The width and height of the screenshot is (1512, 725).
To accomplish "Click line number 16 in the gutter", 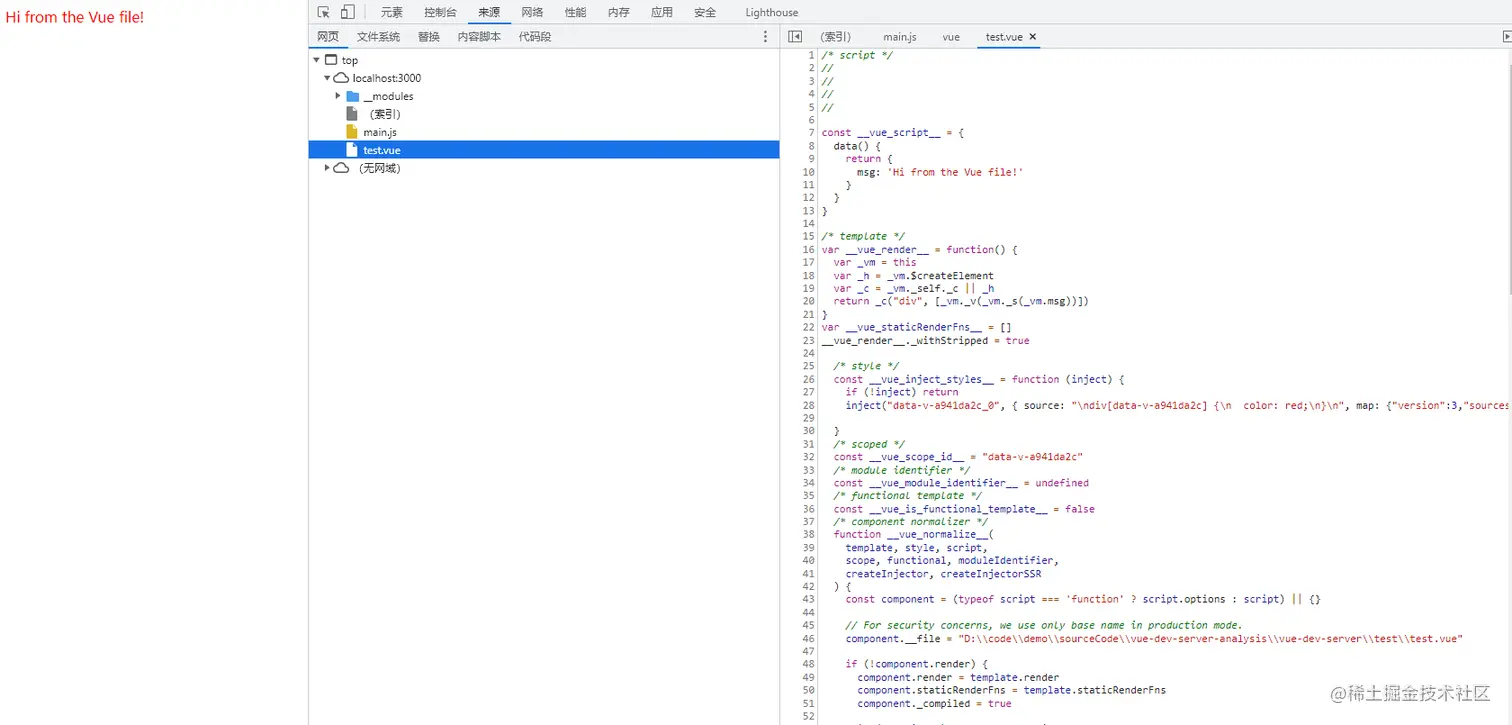I will (x=809, y=250).
